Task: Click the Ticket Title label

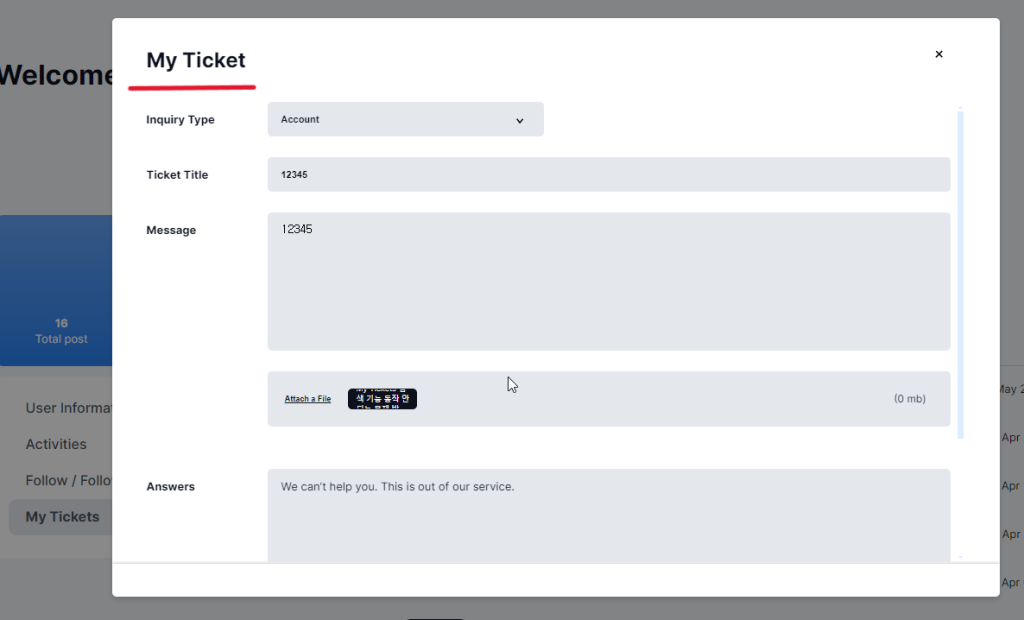Action: point(177,175)
